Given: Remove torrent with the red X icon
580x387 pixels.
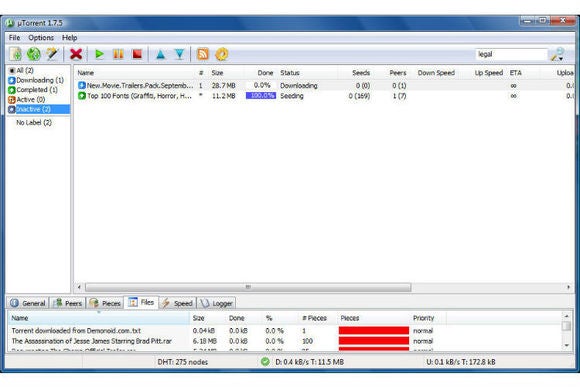Looking at the screenshot, I should pos(76,54).
